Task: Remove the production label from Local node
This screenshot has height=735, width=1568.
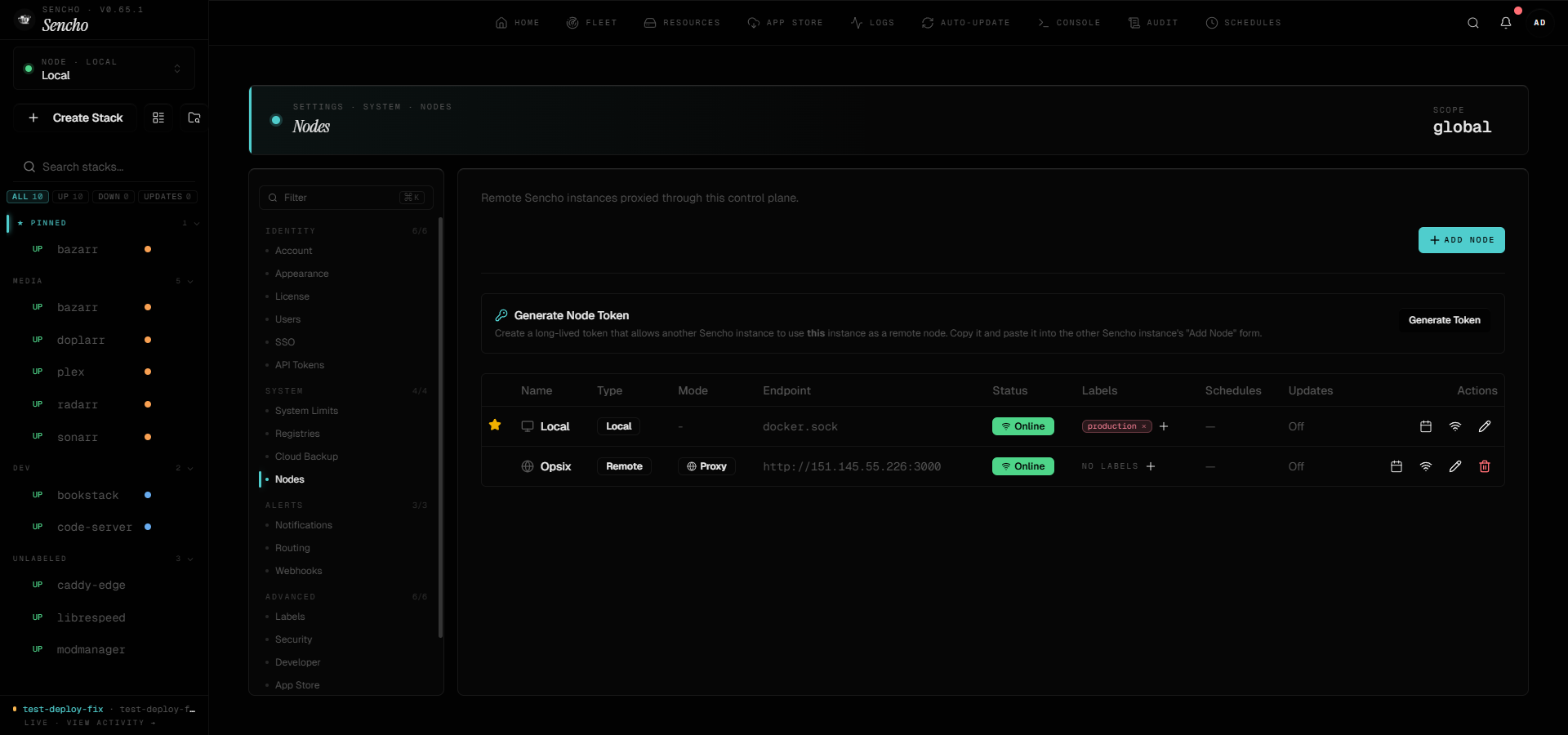Action: [1144, 426]
